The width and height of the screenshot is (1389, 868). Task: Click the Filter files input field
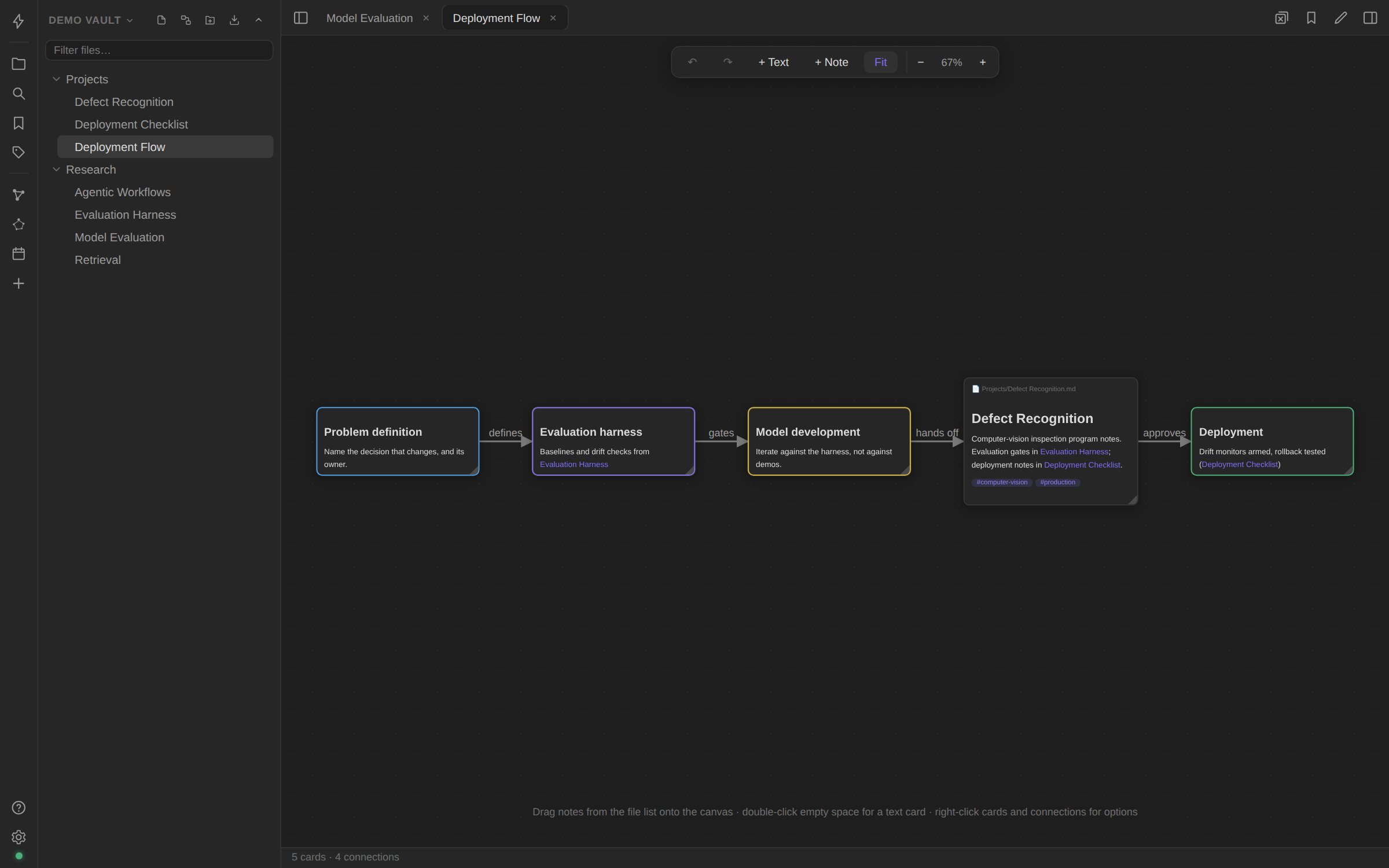click(x=159, y=50)
